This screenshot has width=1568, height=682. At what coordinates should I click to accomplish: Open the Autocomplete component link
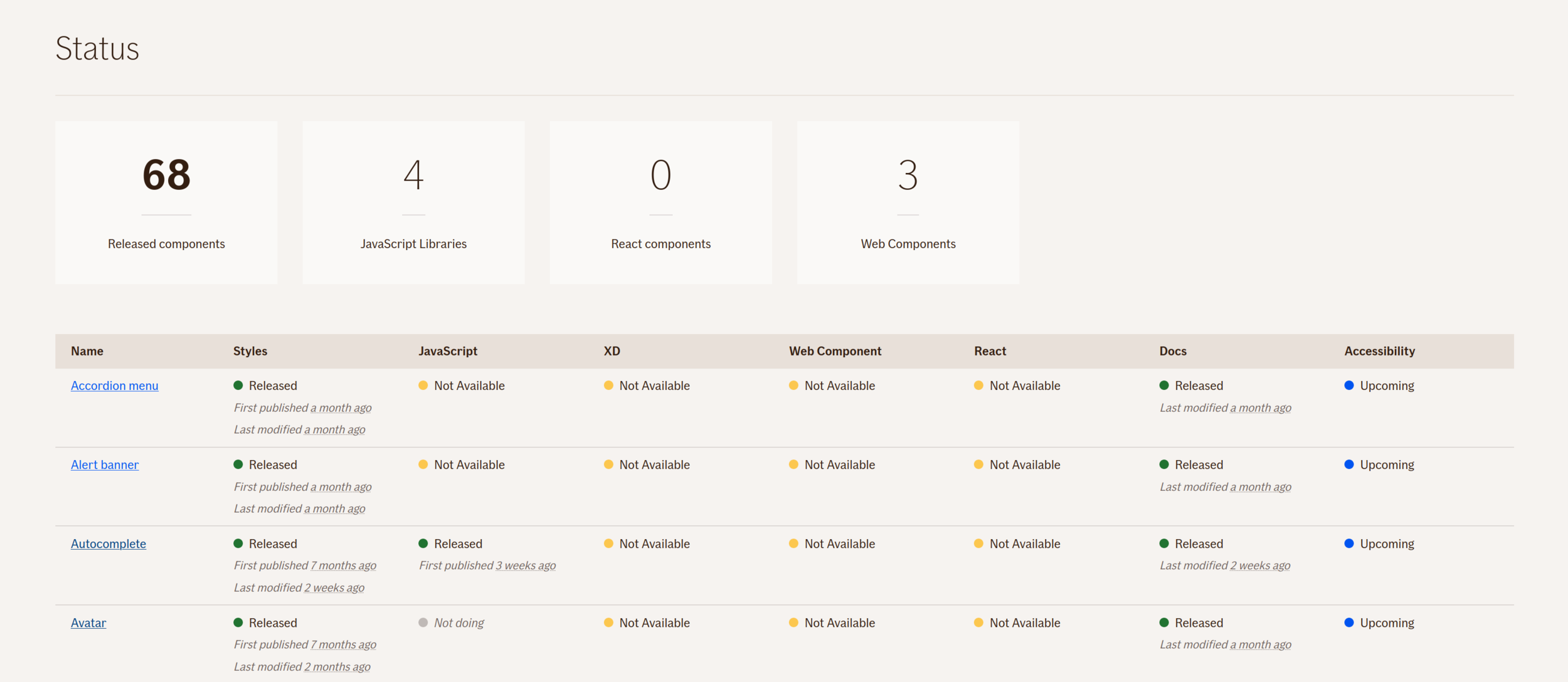click(x=108, y=544)
